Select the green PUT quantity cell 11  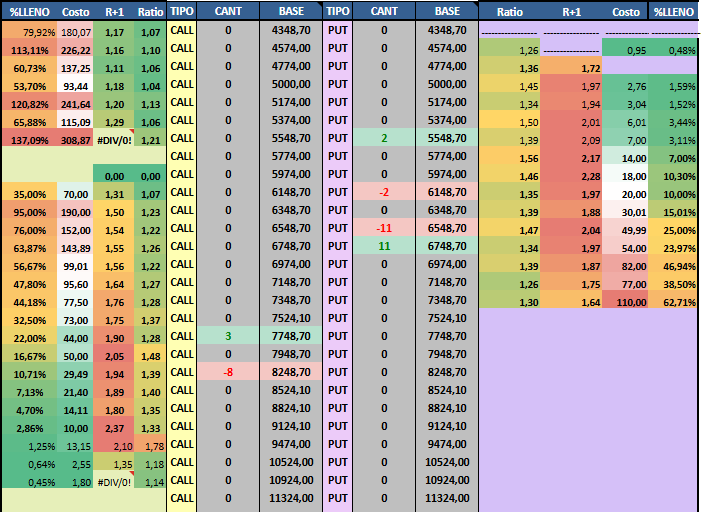click(x=384, y=246)
